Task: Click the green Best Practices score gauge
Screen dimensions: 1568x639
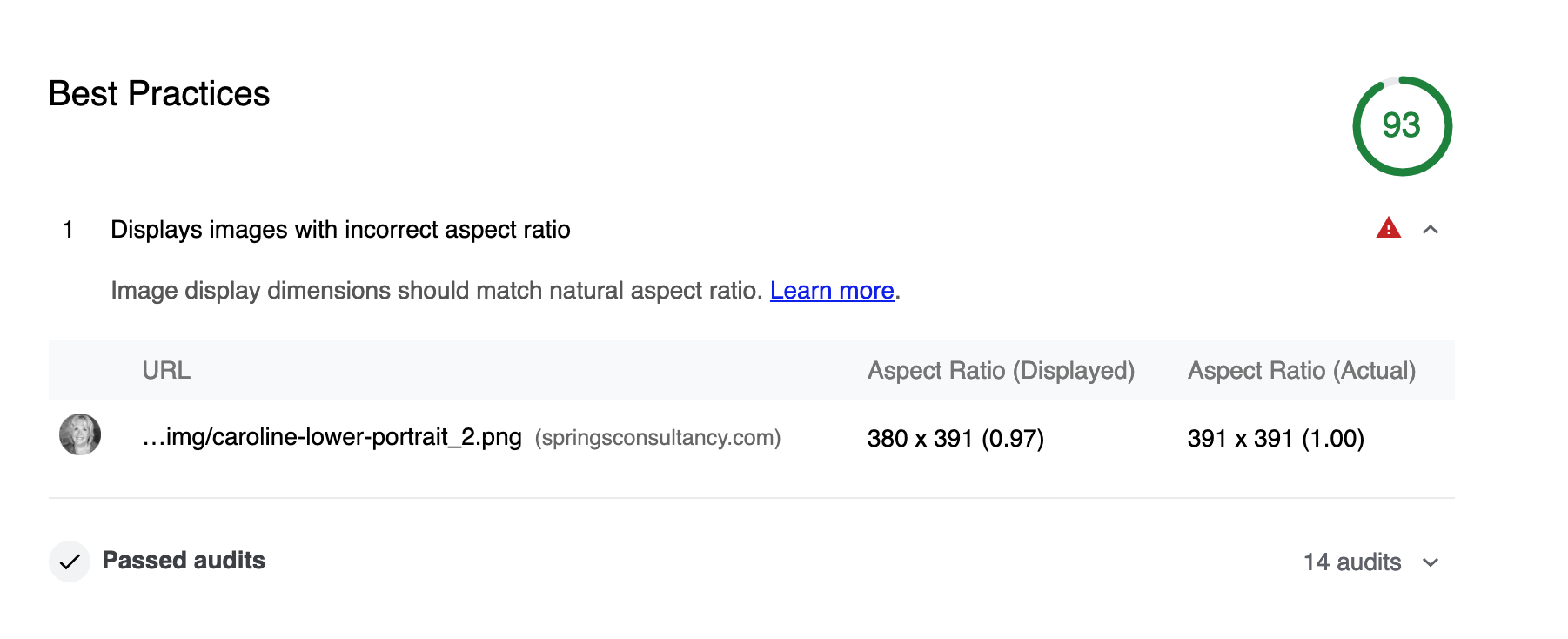Action: [1402, 125]
